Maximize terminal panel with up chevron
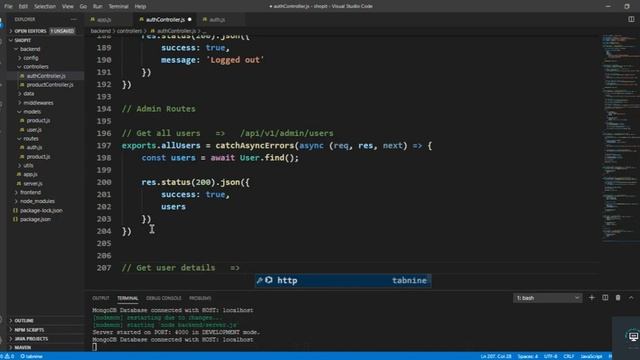Image resolution: width=640 pixels, height=360 pixels. pos(631,298)
